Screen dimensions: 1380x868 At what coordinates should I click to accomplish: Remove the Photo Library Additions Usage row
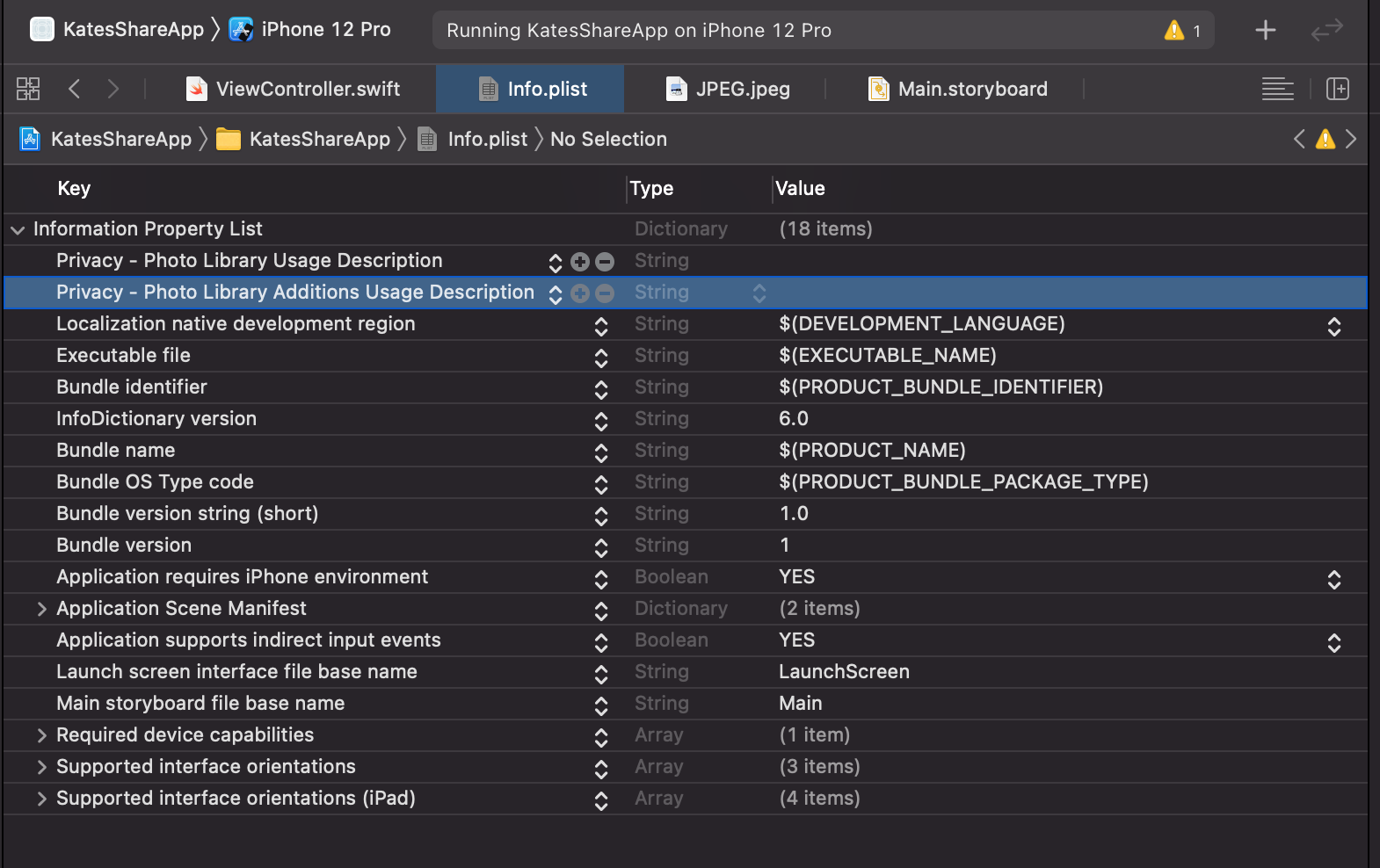pos(605,293)
